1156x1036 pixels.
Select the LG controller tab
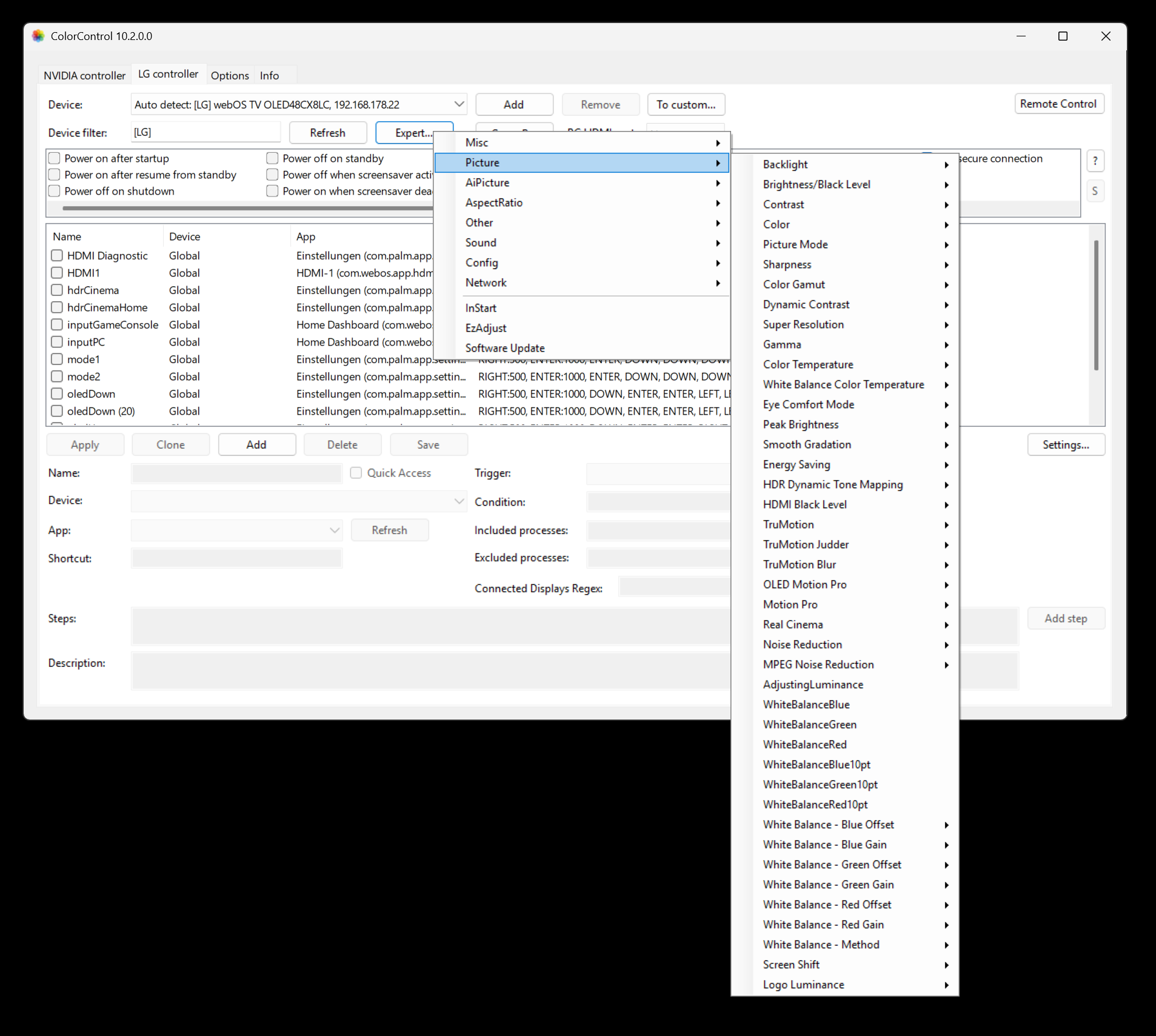point(169,74)
